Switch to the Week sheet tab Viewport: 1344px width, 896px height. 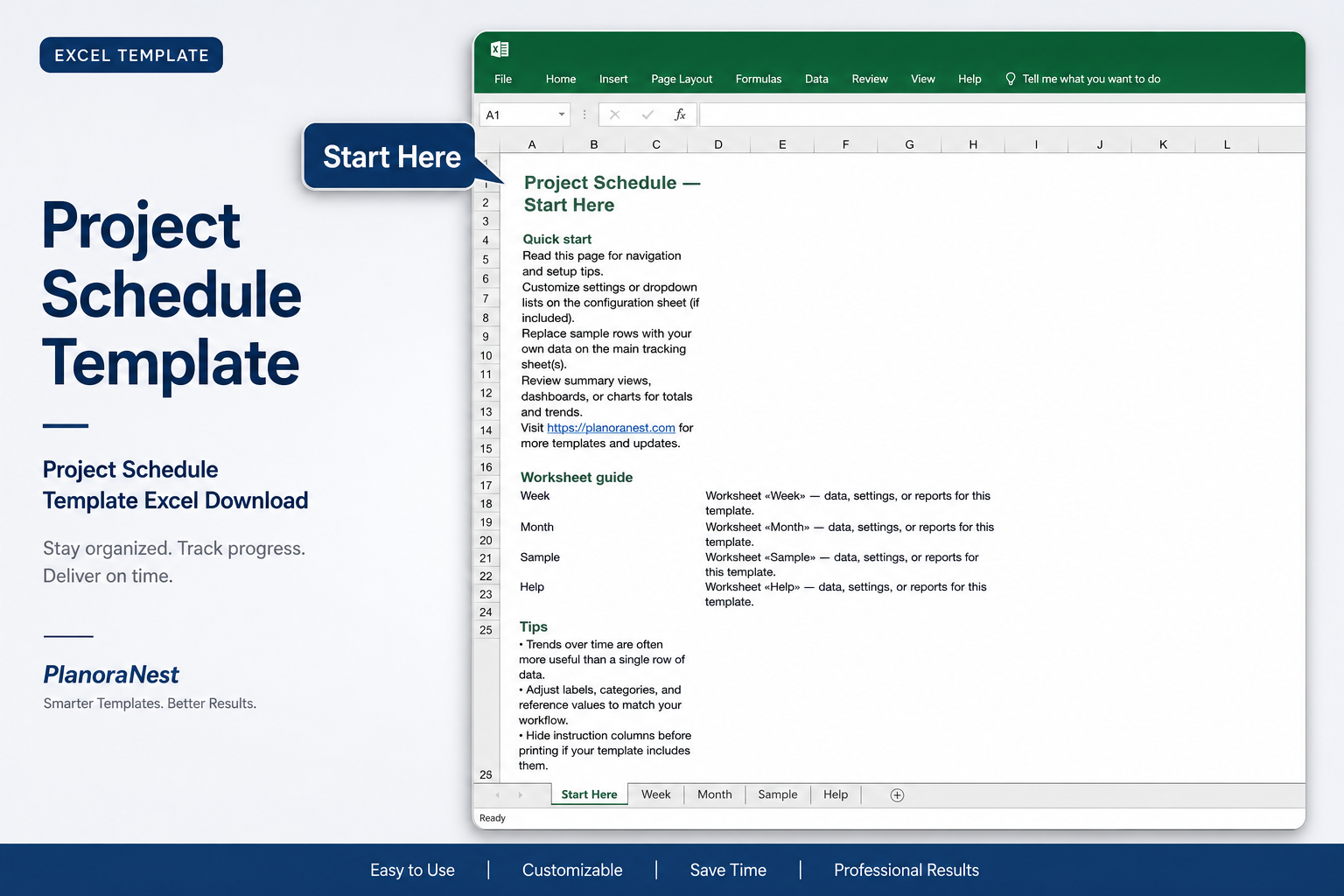(655, 794)
